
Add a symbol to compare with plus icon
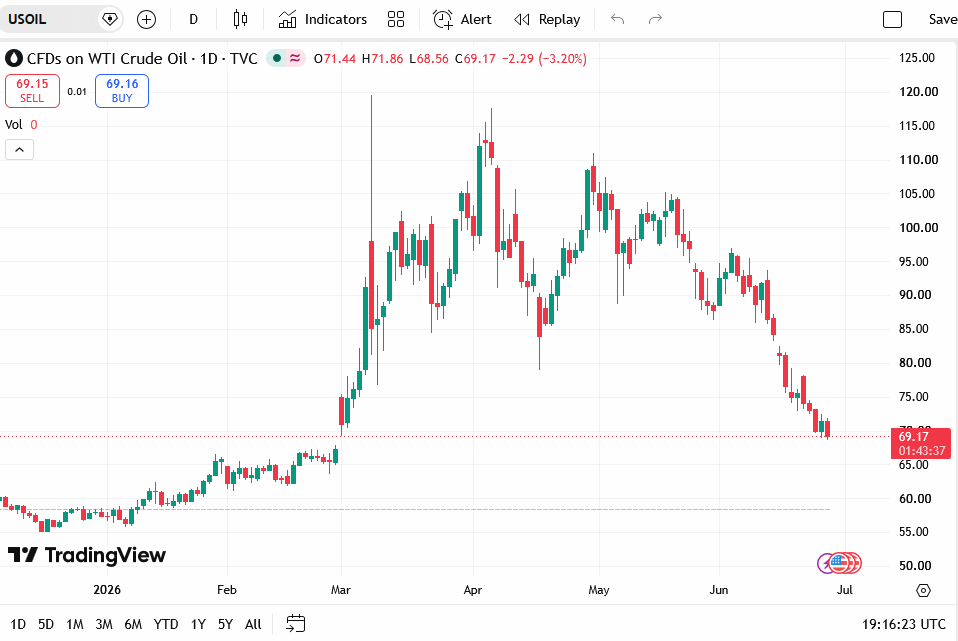click(146, 20)
